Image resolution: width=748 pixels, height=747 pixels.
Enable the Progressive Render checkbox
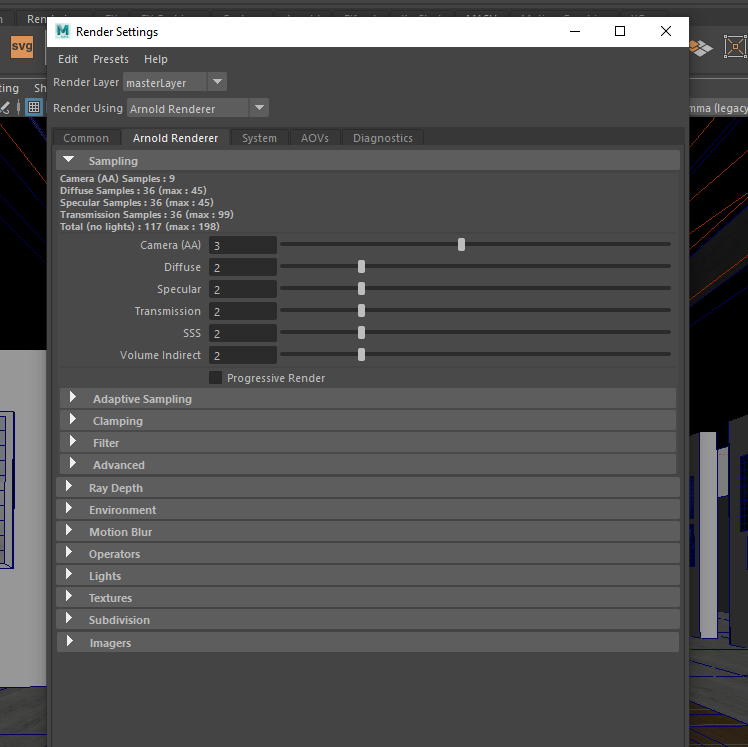click(215, 378)
